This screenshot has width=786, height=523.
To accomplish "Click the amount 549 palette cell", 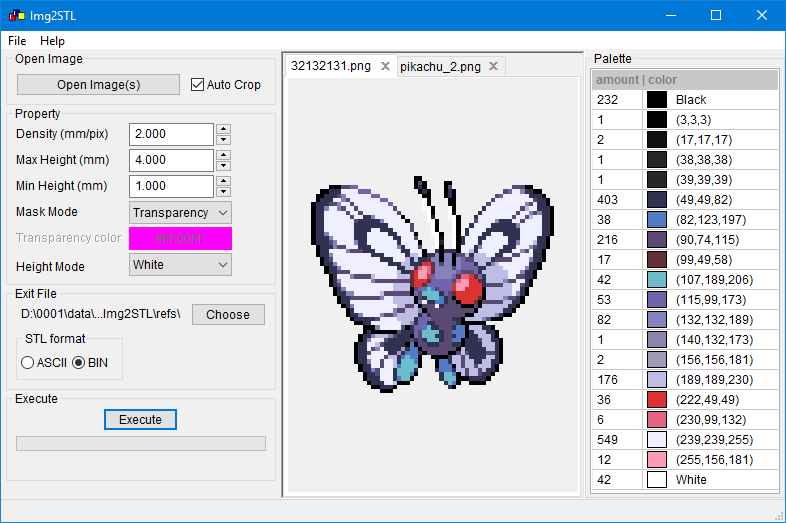I will pos(617,440).
